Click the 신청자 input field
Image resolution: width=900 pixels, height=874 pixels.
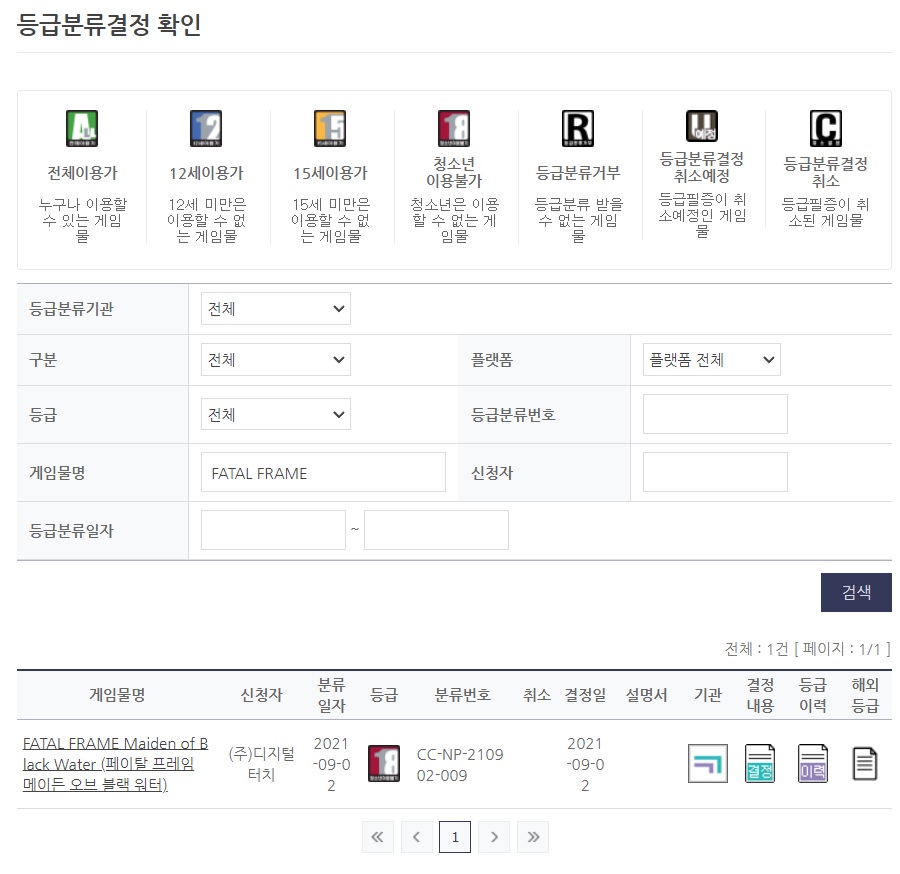point(715,472)
